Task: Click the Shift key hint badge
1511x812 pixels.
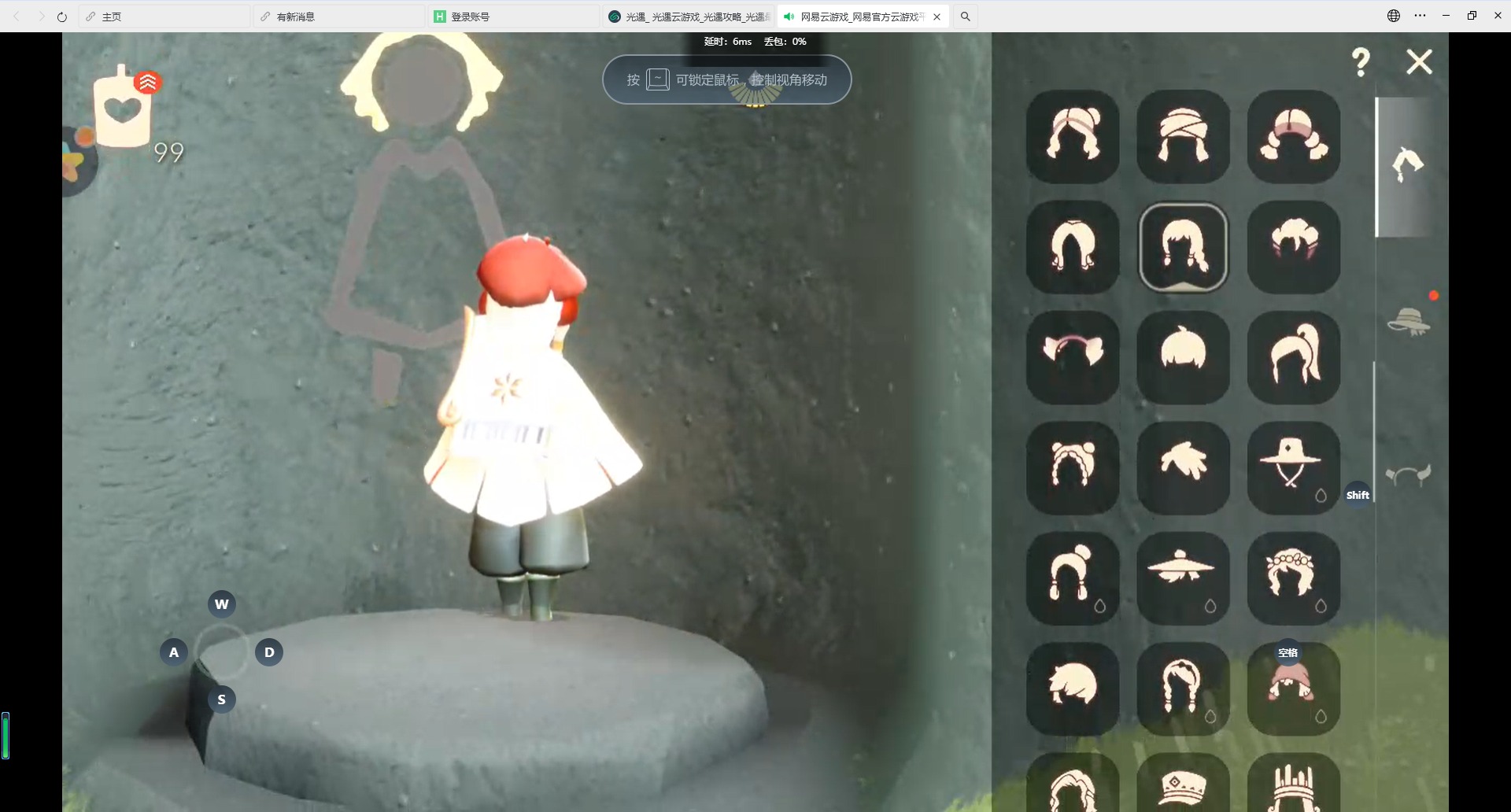Action: pyautogui.click(x=1358, y=495)
